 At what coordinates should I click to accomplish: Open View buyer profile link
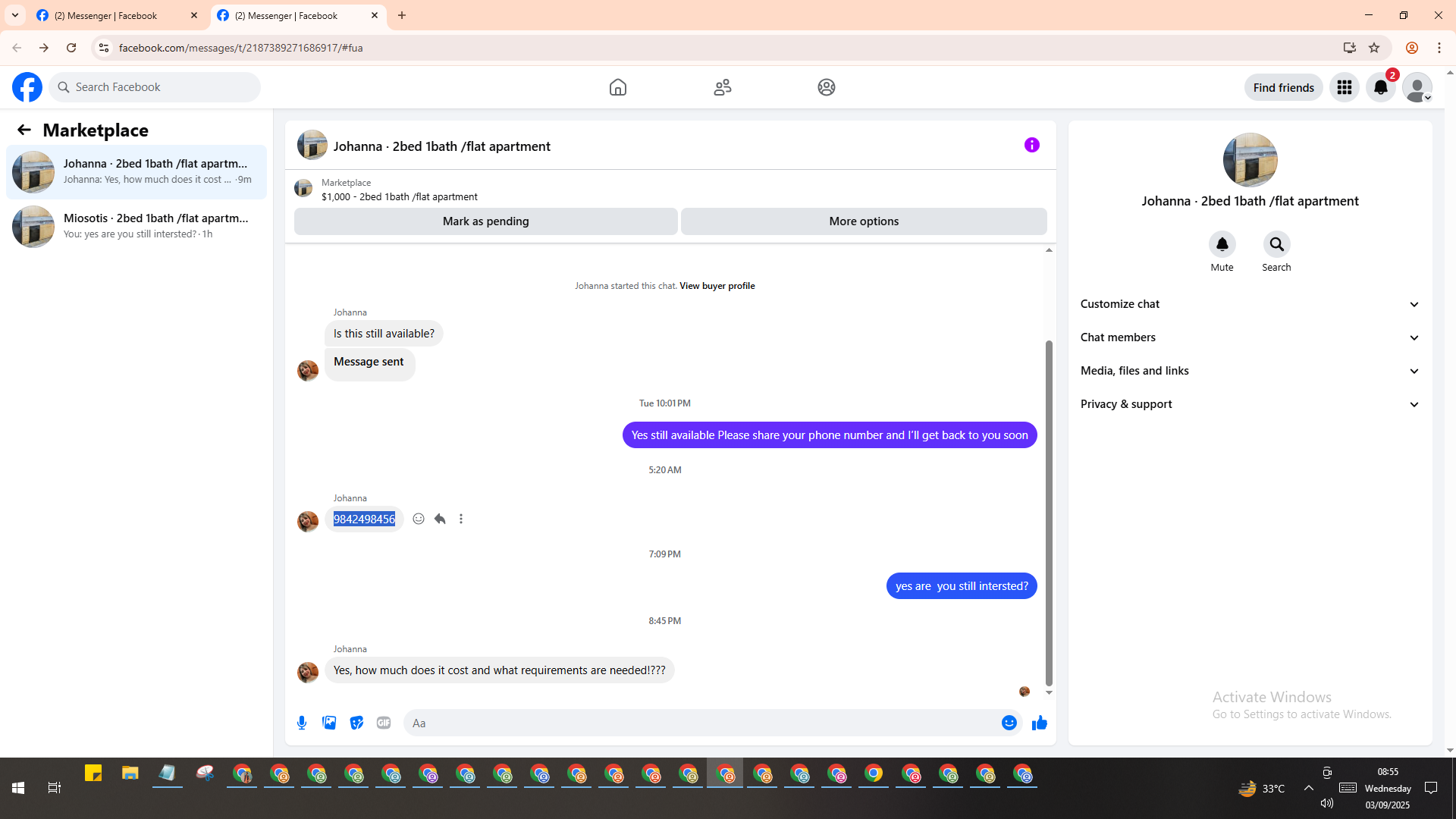coord(717,286)
